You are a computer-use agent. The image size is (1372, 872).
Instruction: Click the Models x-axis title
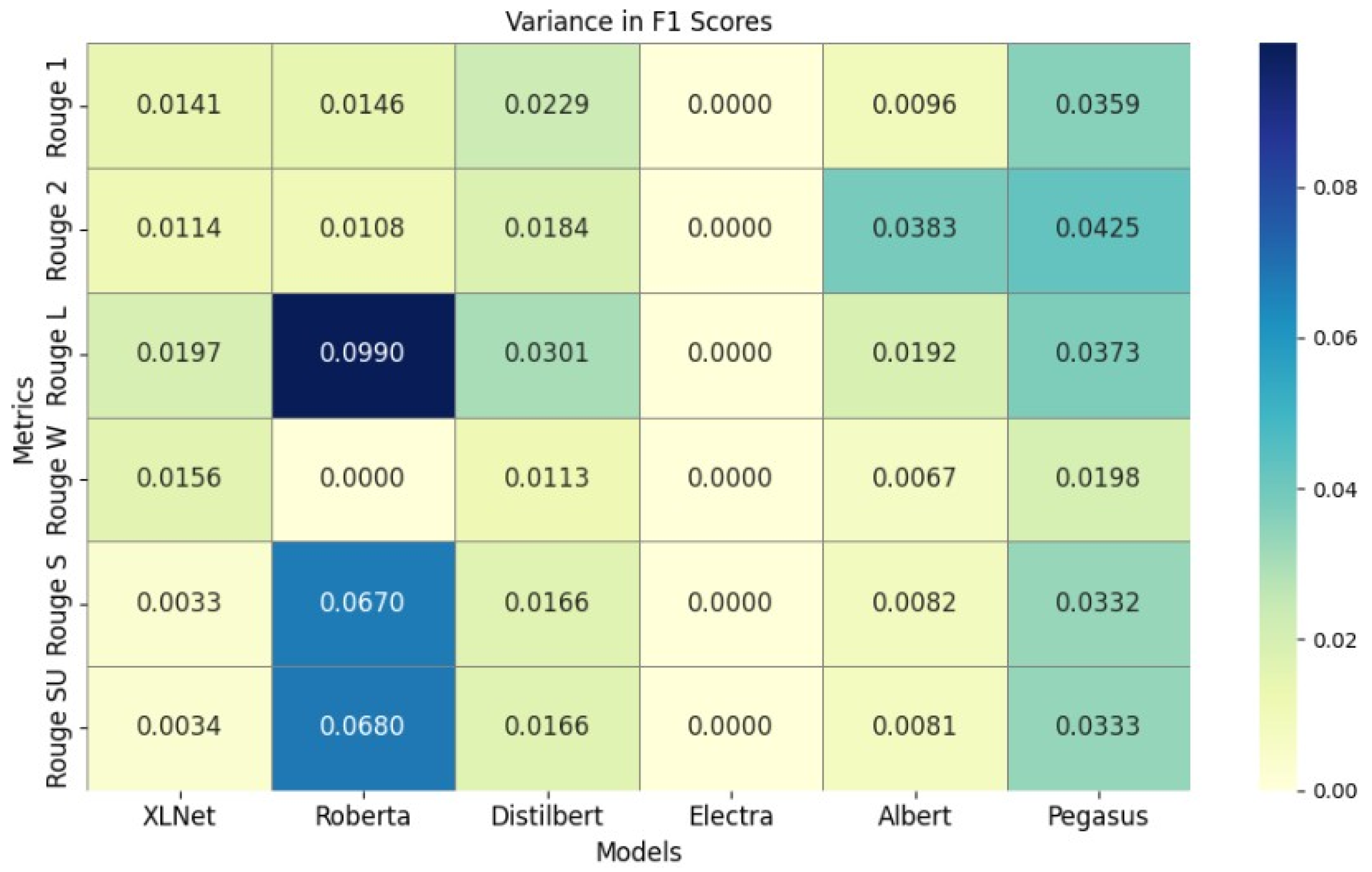click(638, 853)
